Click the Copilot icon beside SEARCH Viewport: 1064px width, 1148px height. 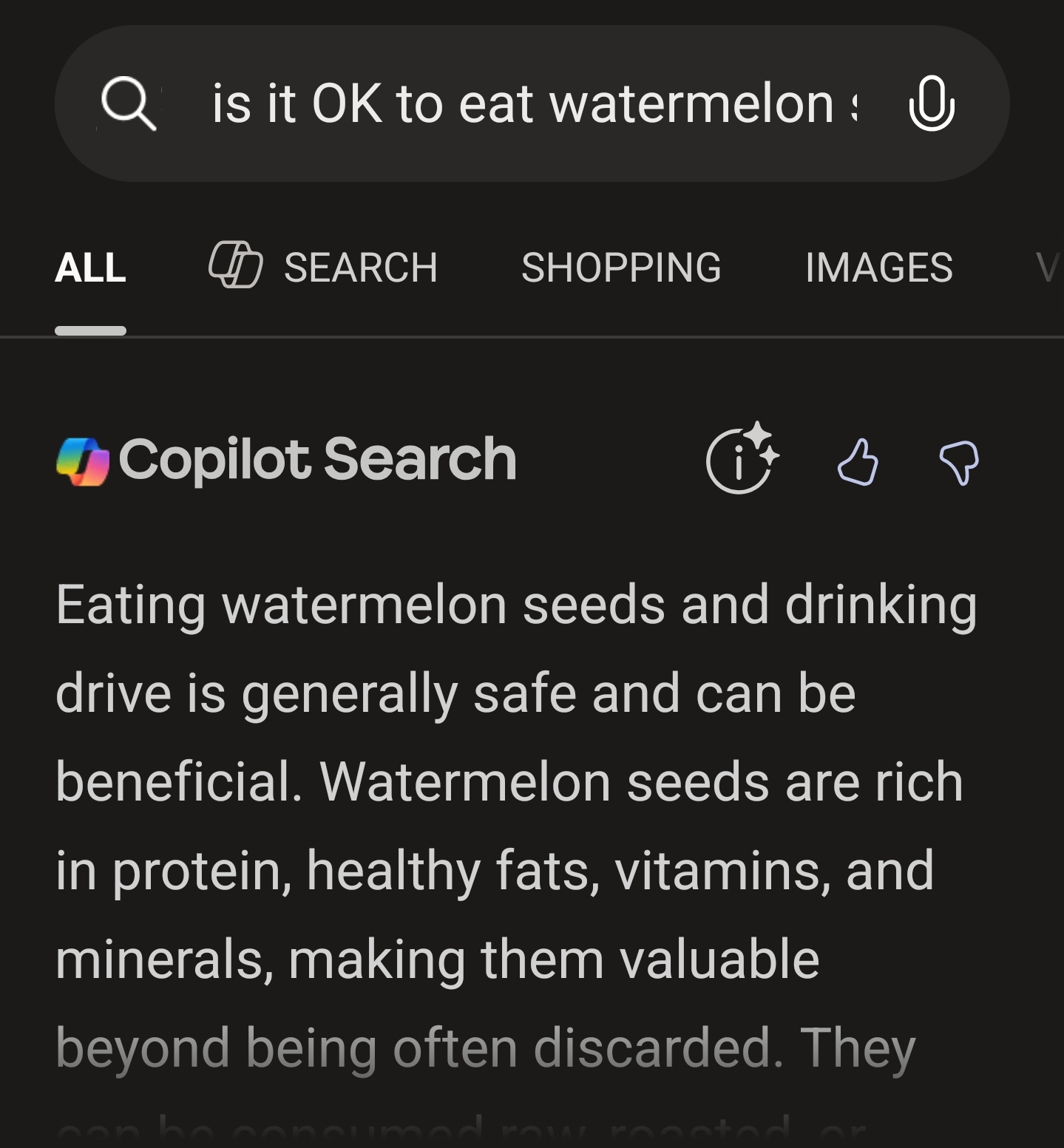point(235,265)
